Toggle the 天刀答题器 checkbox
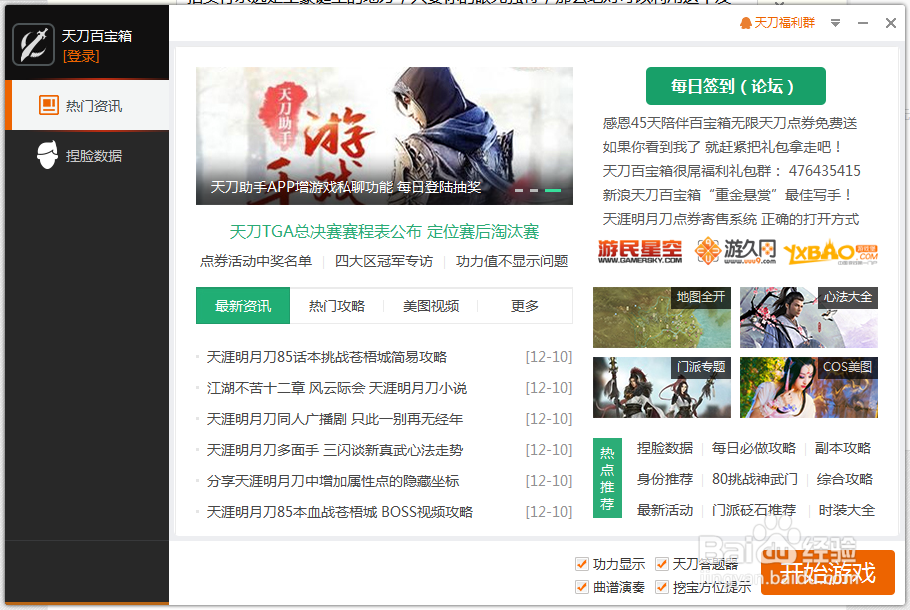 point(662,564)
